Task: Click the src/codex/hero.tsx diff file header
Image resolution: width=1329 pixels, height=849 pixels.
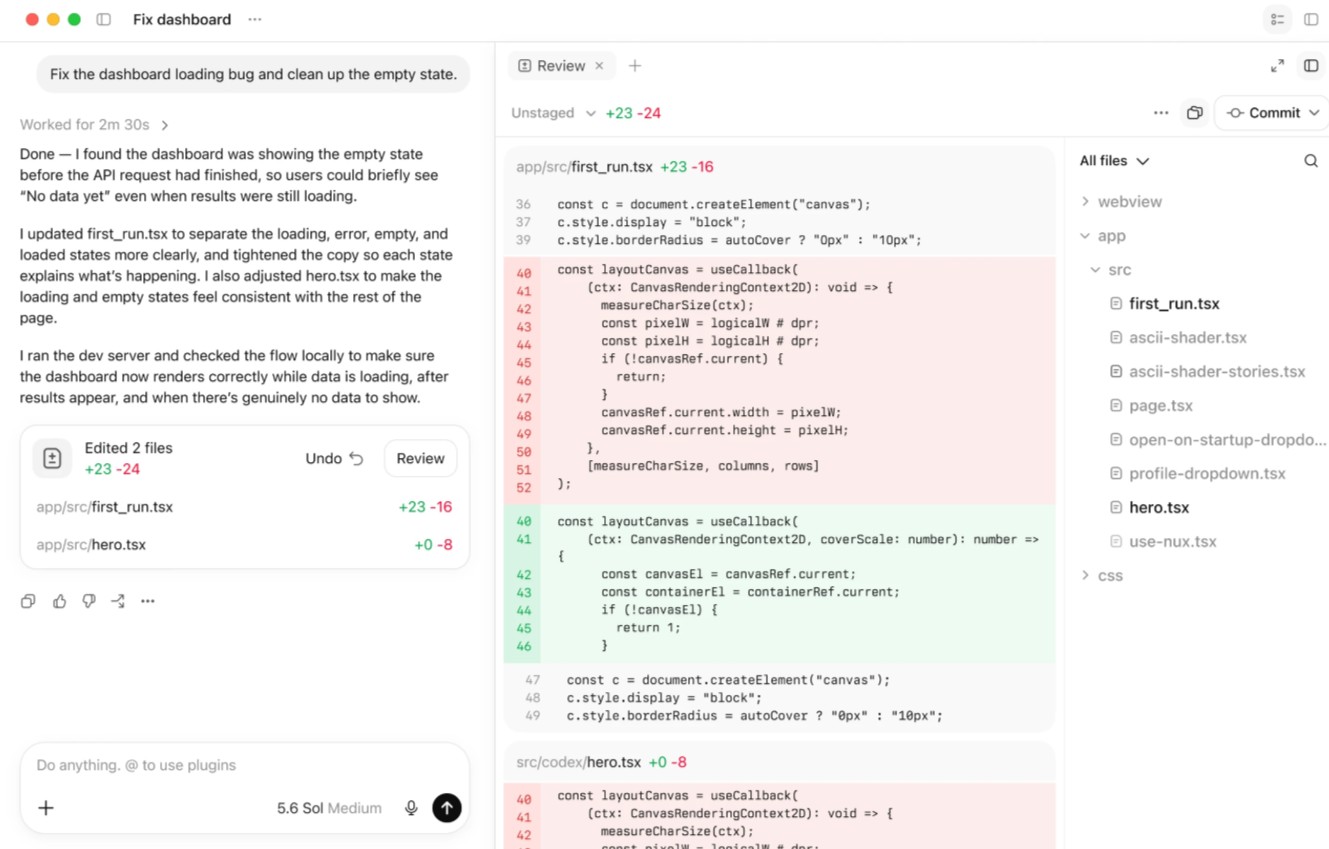Action: 779,762
